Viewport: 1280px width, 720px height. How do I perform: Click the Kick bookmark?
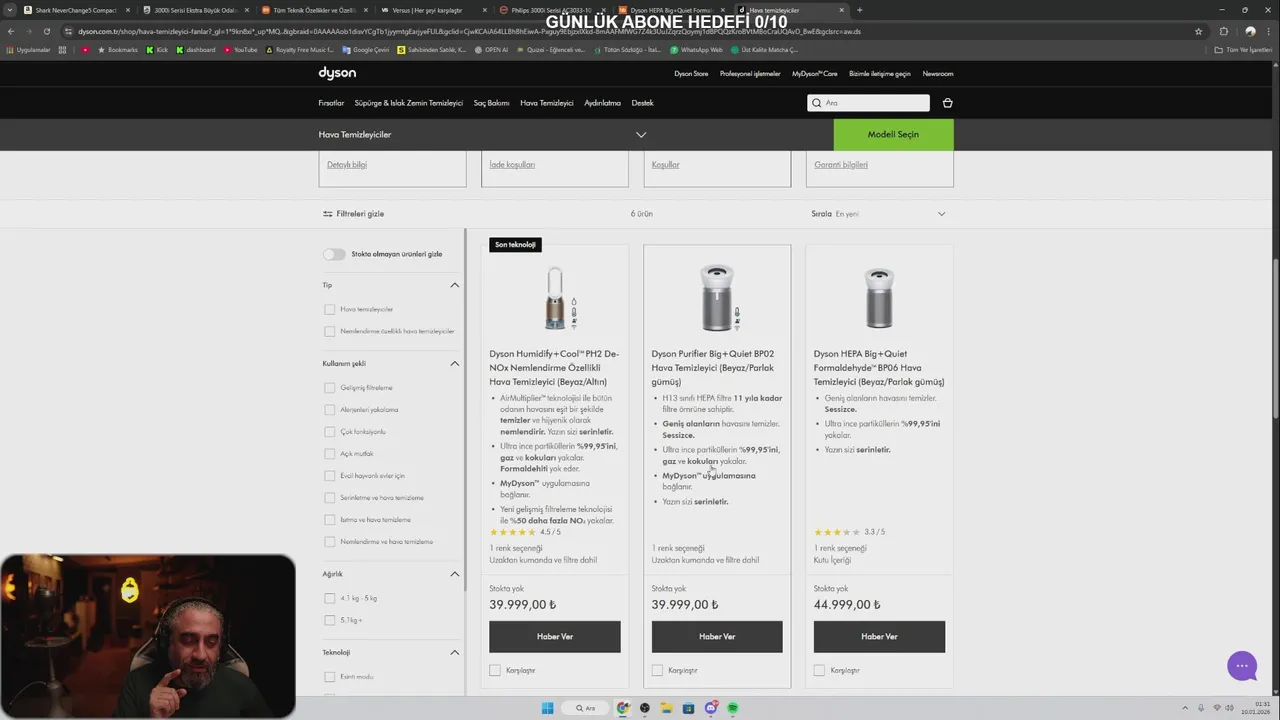[x=157, y=50]
